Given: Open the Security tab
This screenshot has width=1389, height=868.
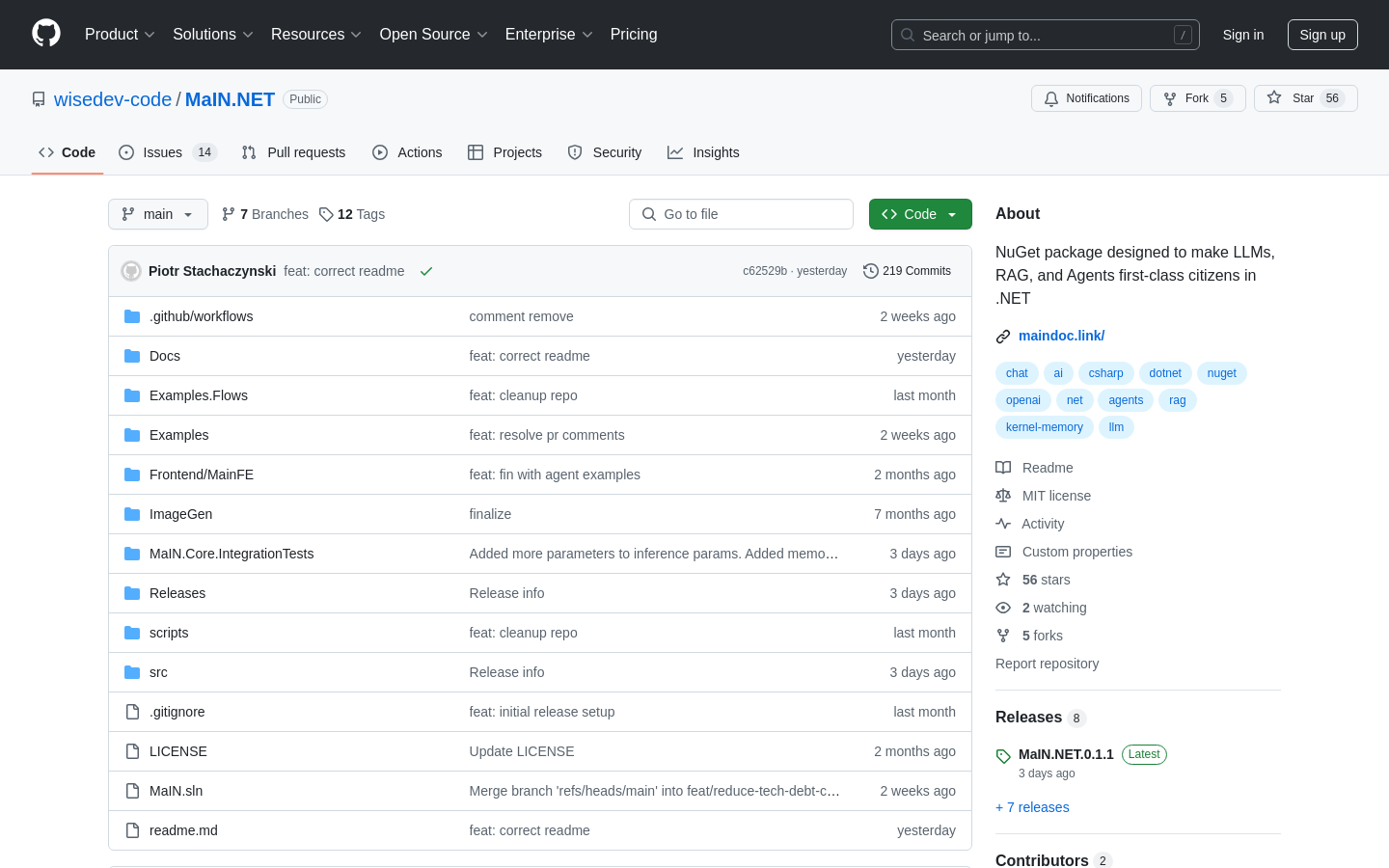Looking at the screenshot, I should 605,152.
